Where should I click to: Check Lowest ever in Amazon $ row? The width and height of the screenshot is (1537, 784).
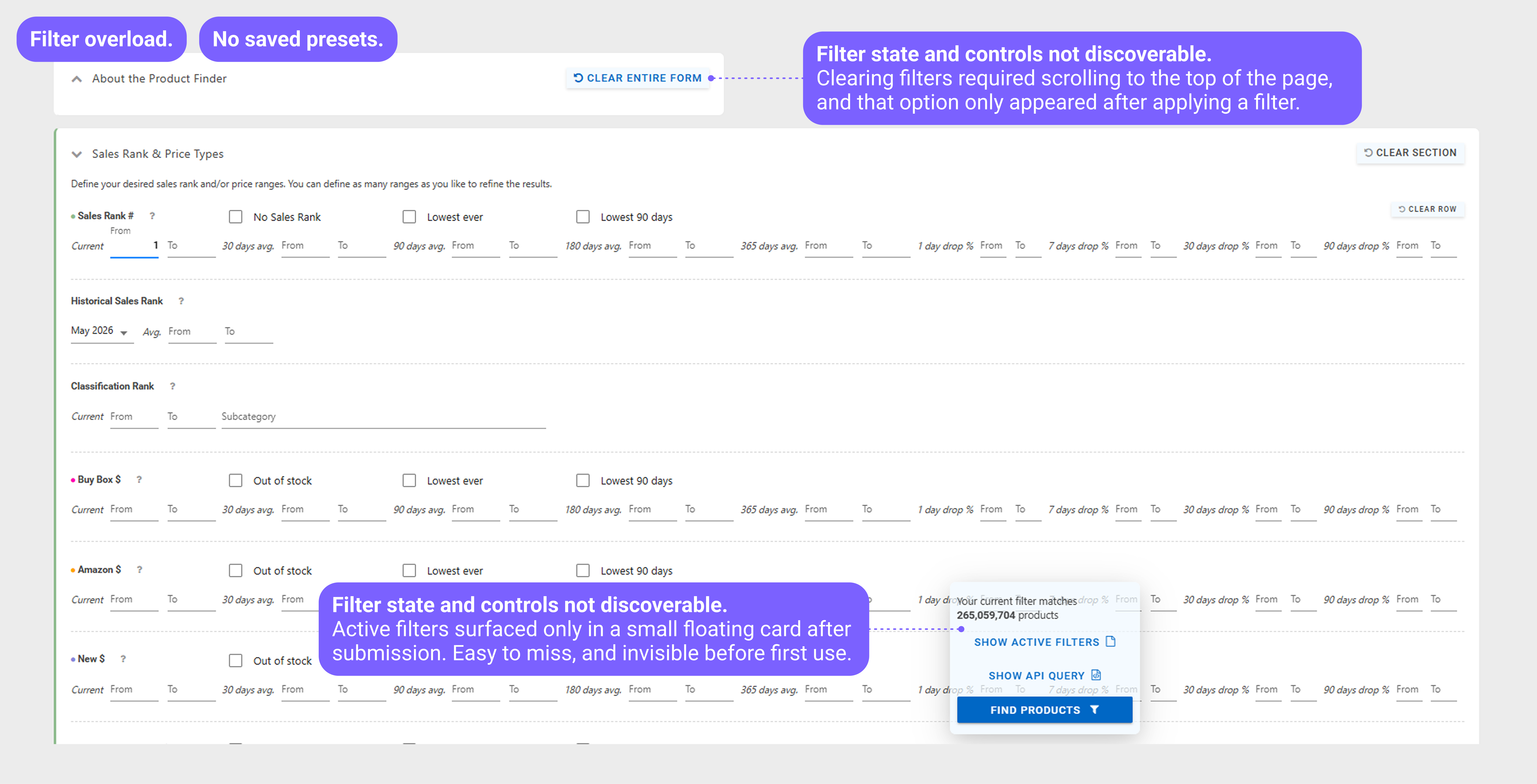(409, 570)
